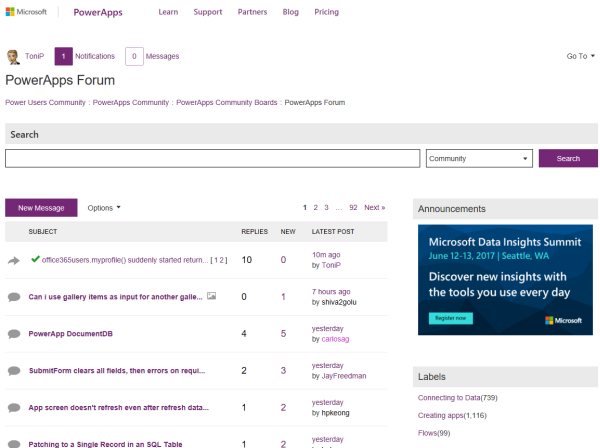The image size is (600, 448).
Task: Open the Learn menu item
Action: tap(169, 13)
